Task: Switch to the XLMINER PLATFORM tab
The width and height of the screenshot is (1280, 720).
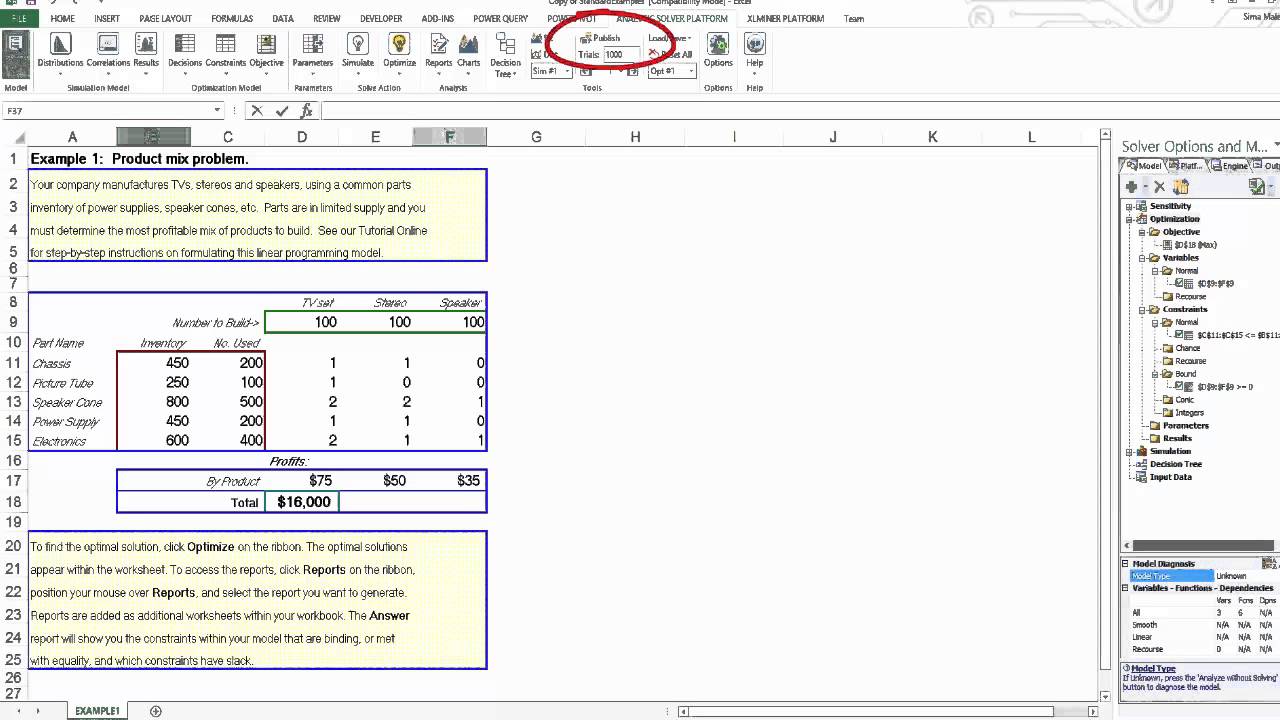Action: [786, 18]
